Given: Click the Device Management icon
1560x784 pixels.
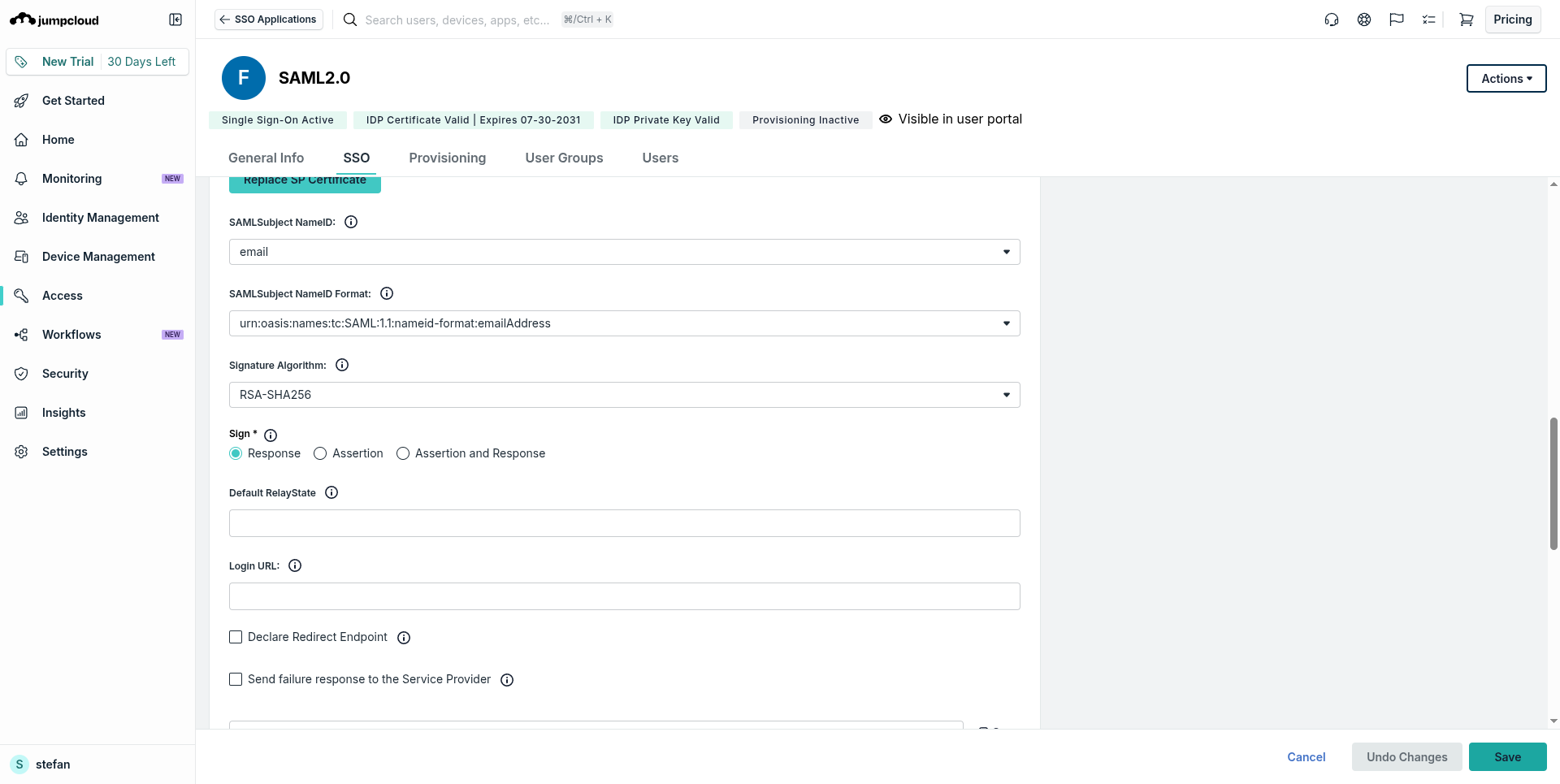Looking at the screenshot, I should (21, 257).
